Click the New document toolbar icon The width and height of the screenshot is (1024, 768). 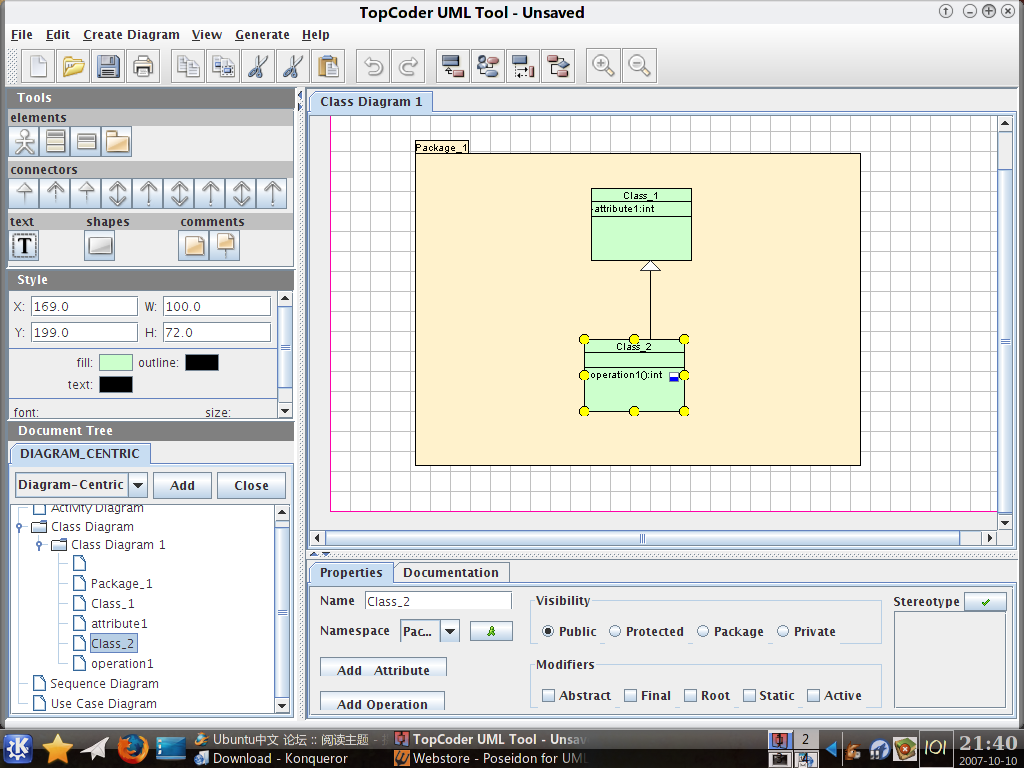[38, 66]
